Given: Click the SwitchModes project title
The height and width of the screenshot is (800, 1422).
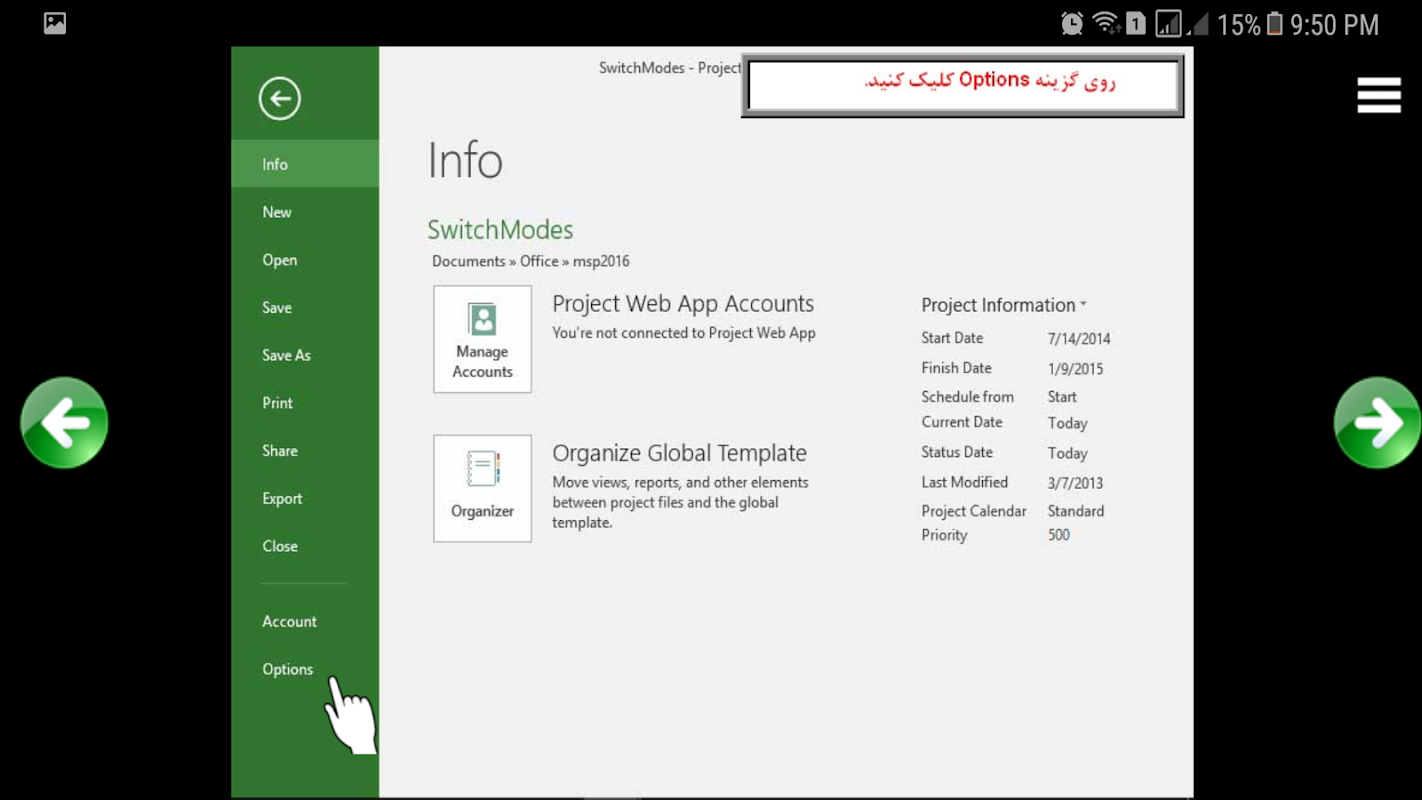Looking at the screenshot, I should (x=500, y=230).
